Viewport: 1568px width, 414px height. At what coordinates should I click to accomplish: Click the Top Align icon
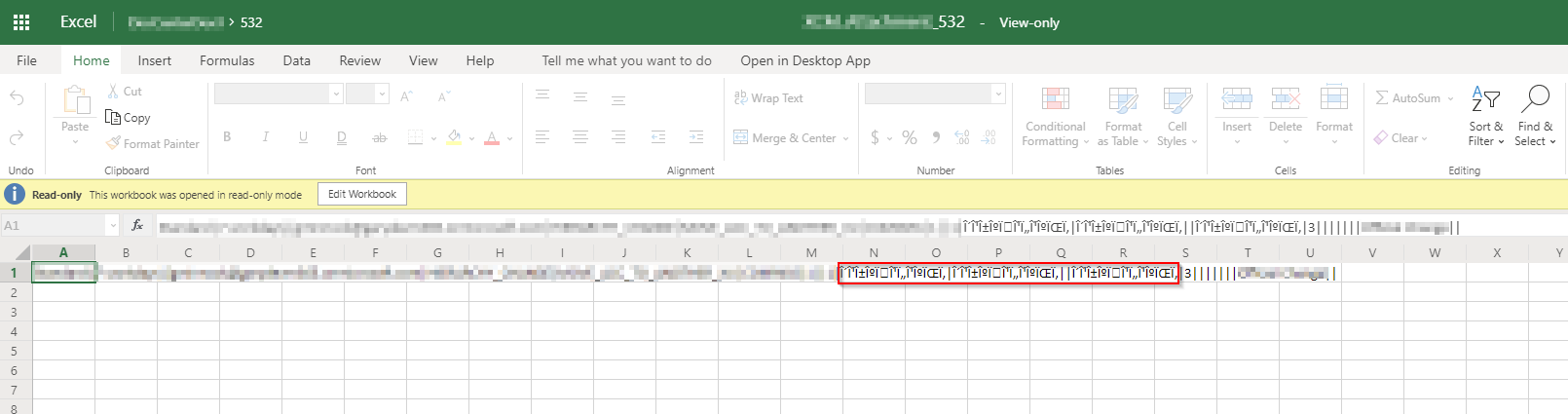[x=542, y=95]
